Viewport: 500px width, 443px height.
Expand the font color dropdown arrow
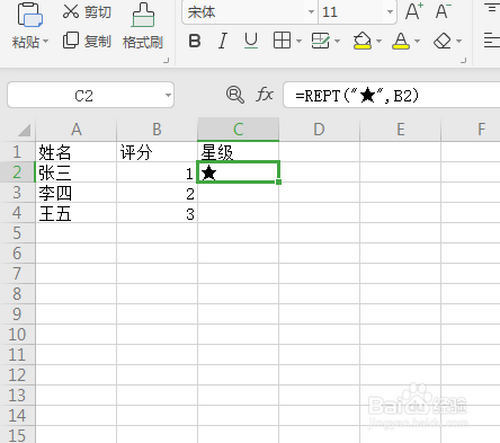pos(417,41)
